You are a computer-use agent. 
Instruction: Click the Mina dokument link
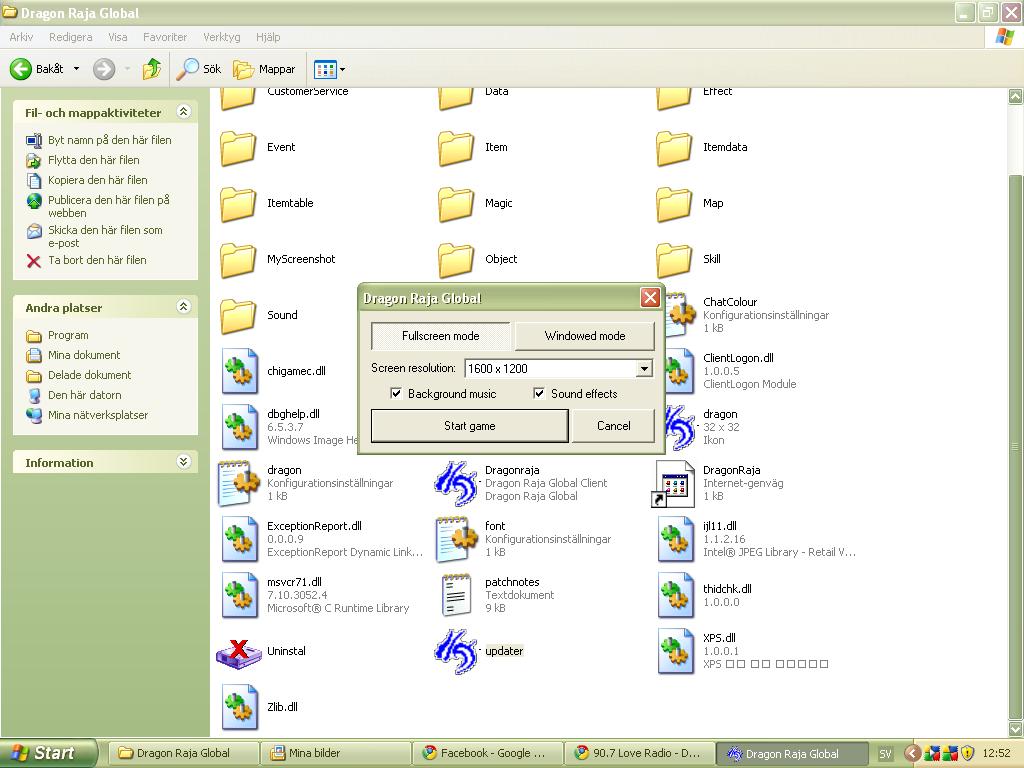84,355
